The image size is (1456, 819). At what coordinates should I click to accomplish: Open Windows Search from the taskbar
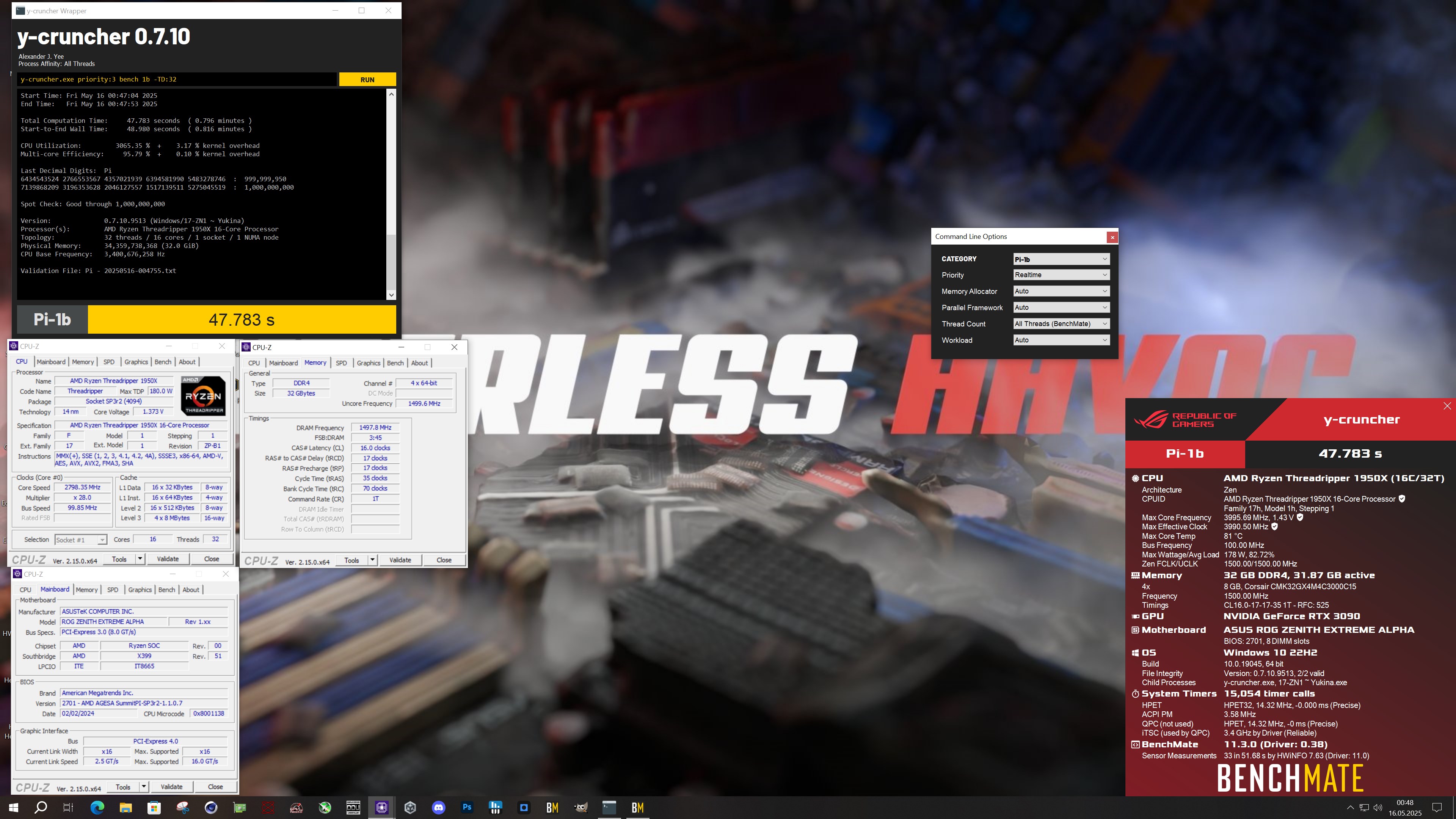click(41, 808)
